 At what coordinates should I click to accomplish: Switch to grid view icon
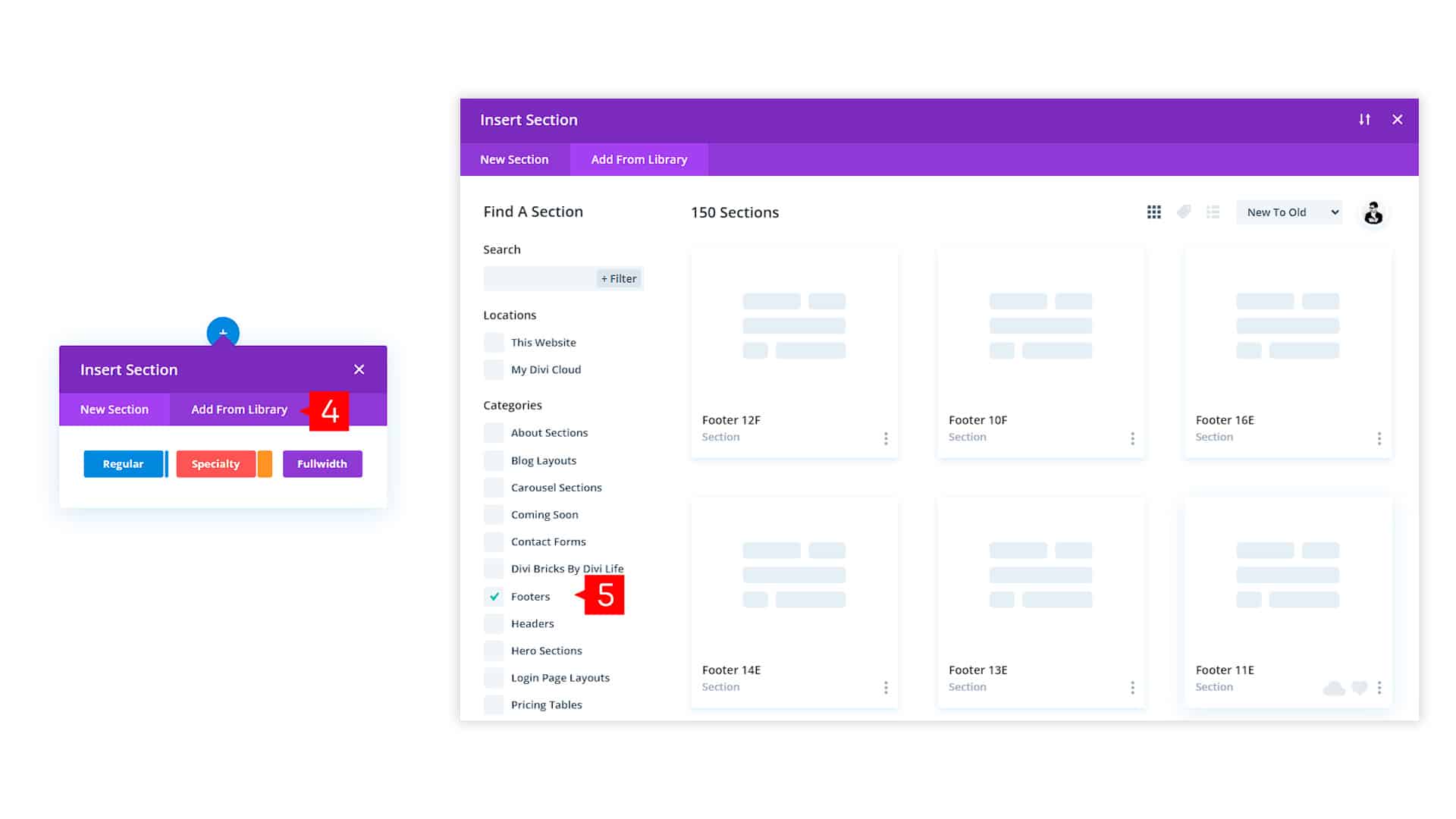(x=1153, y=212)
